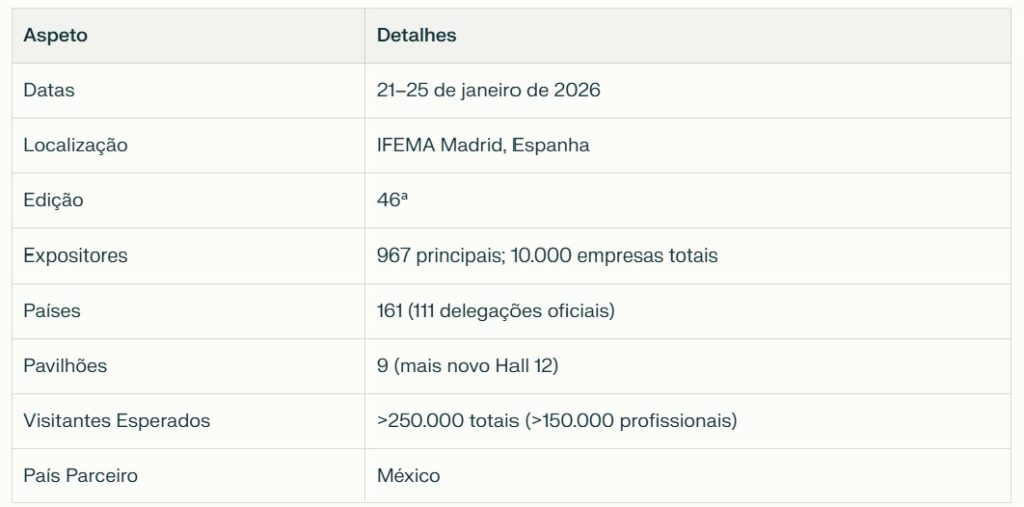The image size is (1024, 507).
Task: Select the Pavilhões row label
Action: [65, 366]
